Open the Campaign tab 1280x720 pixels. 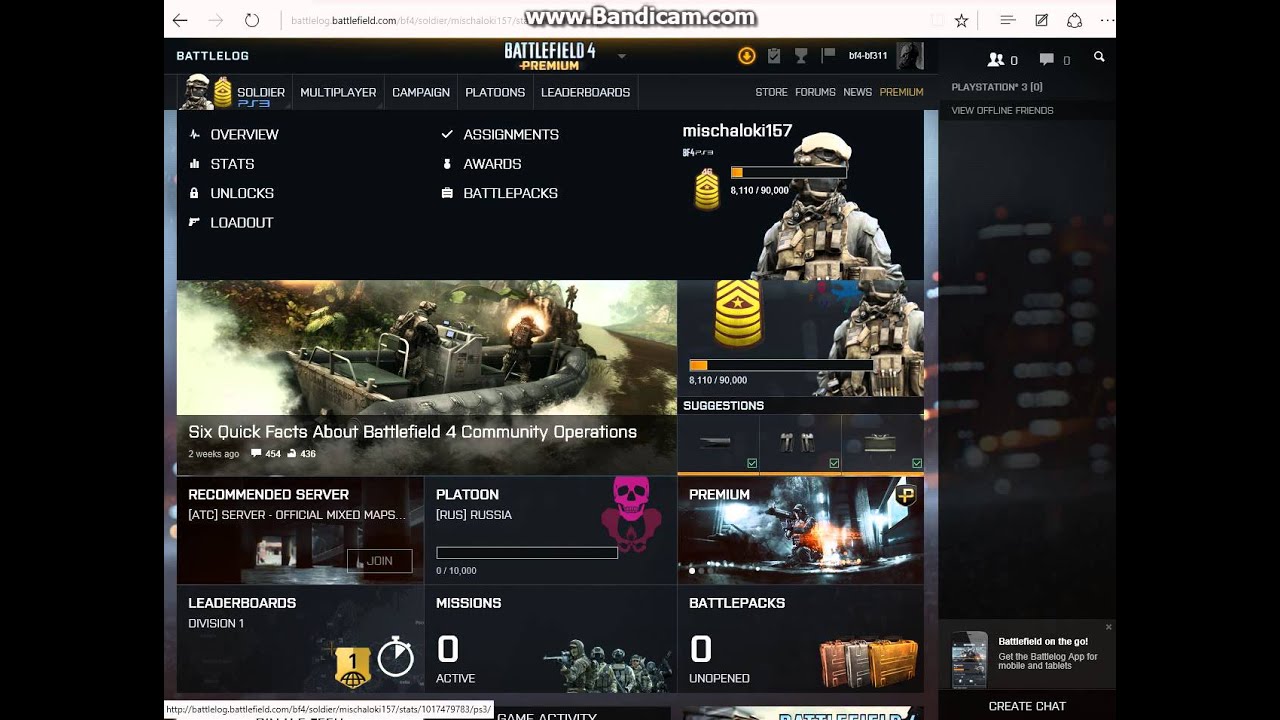(421, 92)
